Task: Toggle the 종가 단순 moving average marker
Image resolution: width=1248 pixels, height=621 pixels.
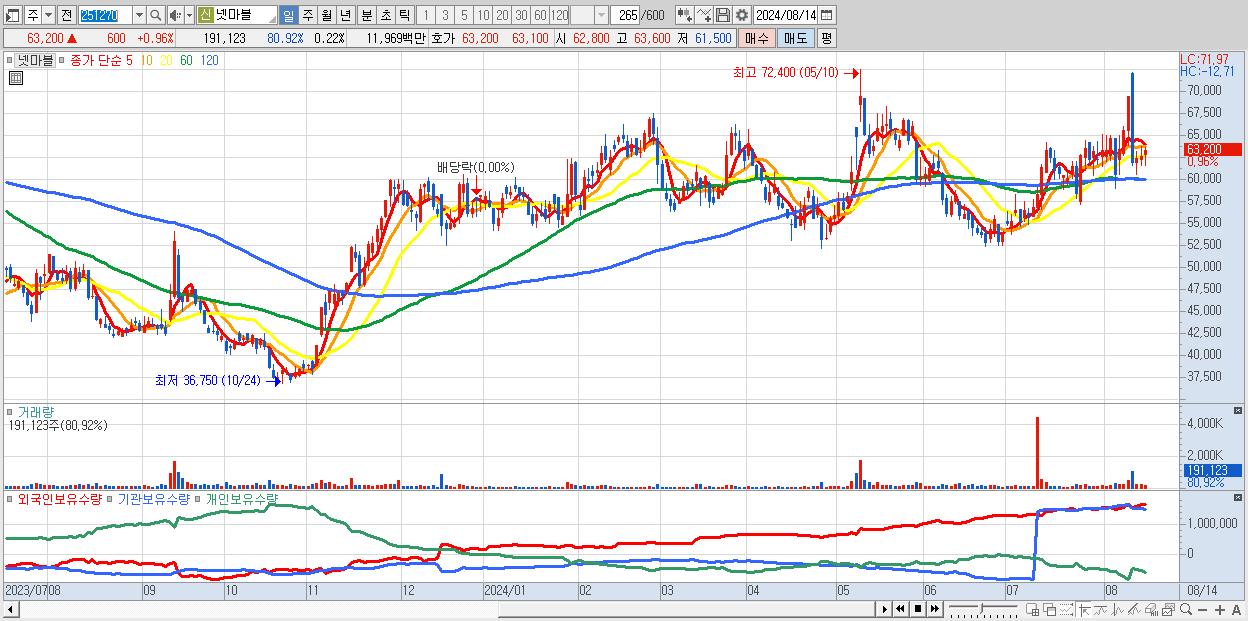Action: (x=63, y=60)
